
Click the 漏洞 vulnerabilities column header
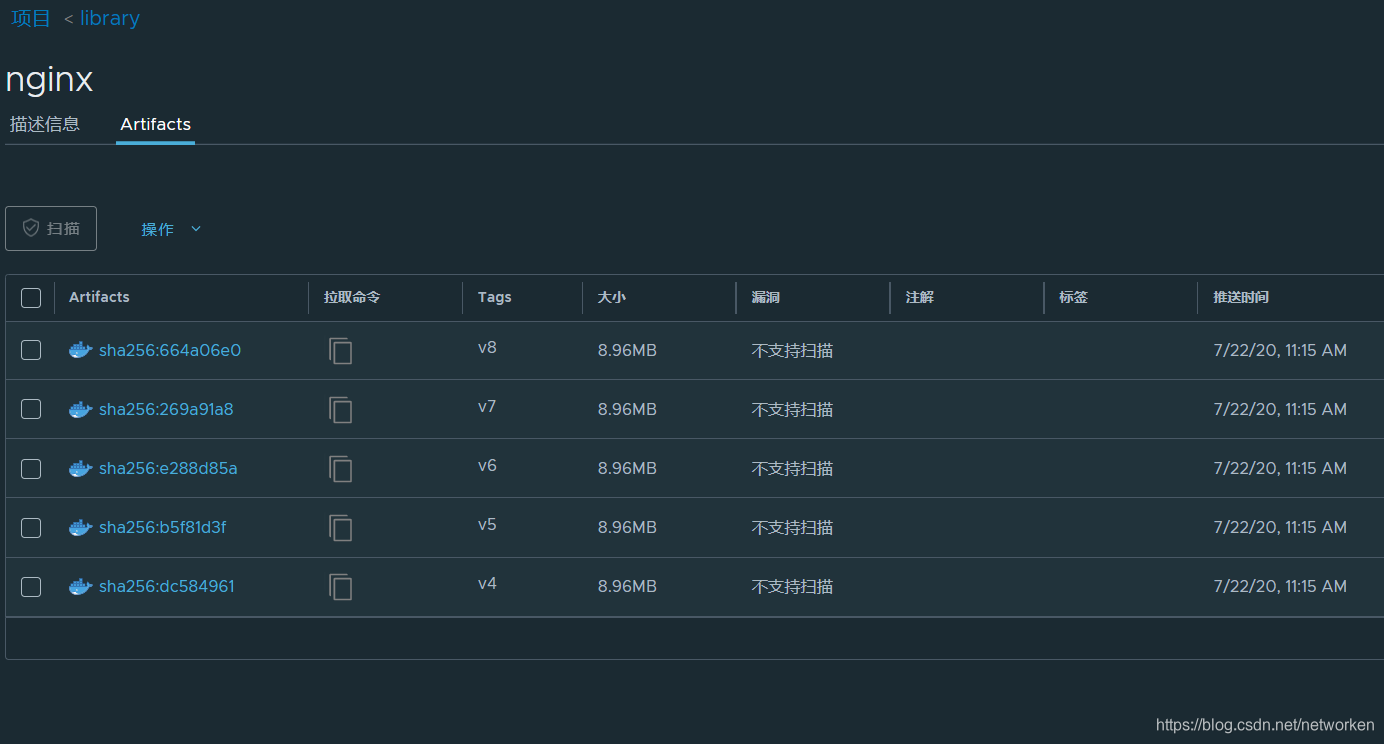[x=766, y=297]
